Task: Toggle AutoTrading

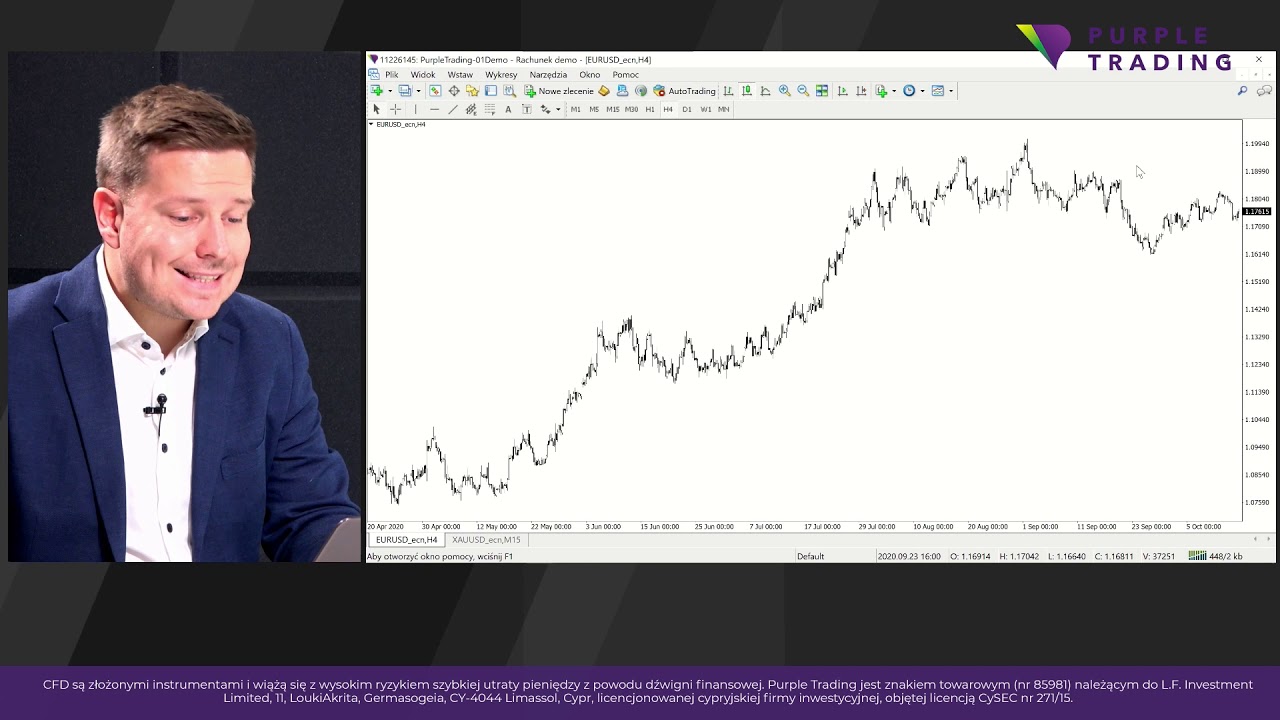Action: [685, 91]
